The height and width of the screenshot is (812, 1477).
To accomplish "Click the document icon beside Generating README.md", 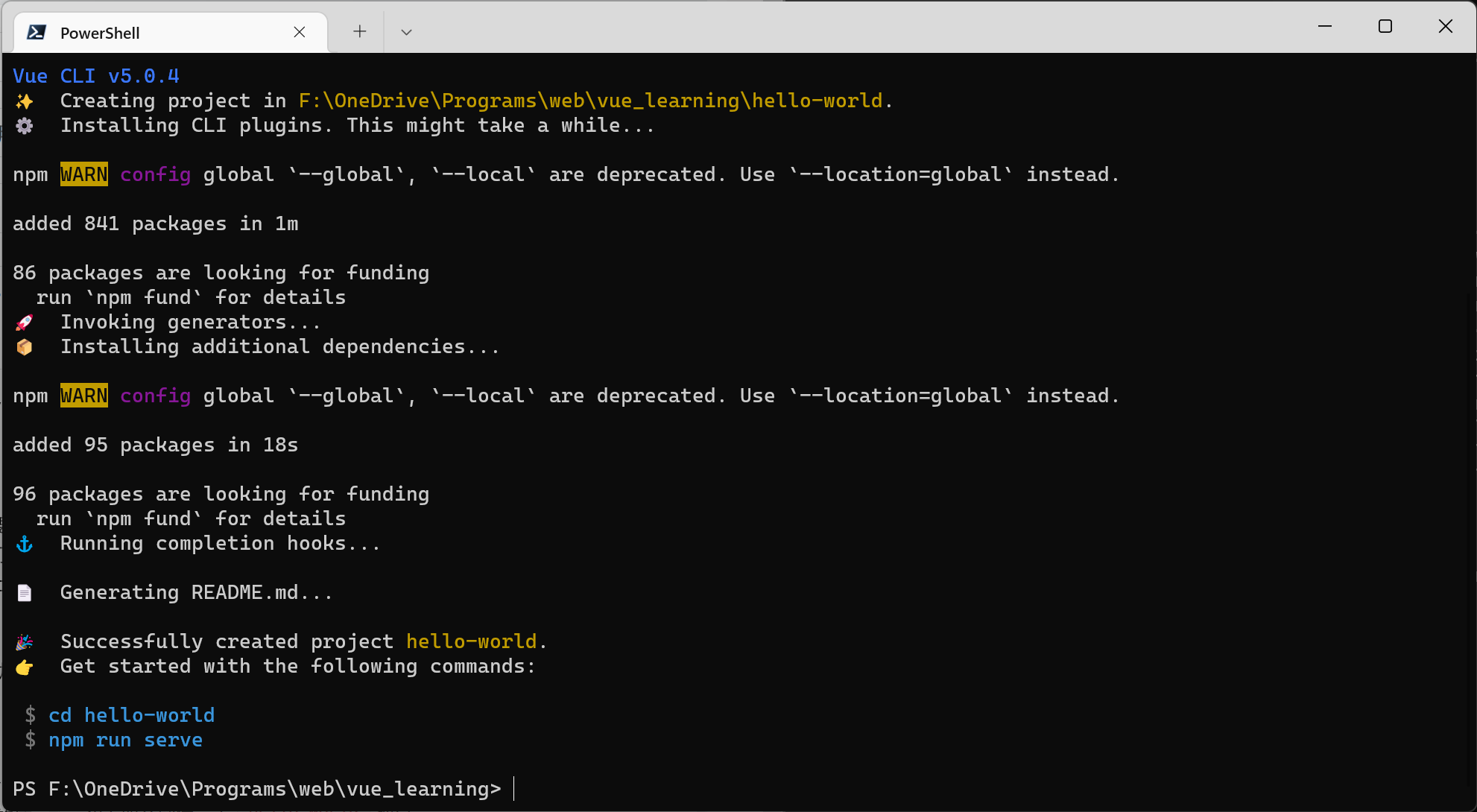I will pyautogui.click(x=25, y=593).
